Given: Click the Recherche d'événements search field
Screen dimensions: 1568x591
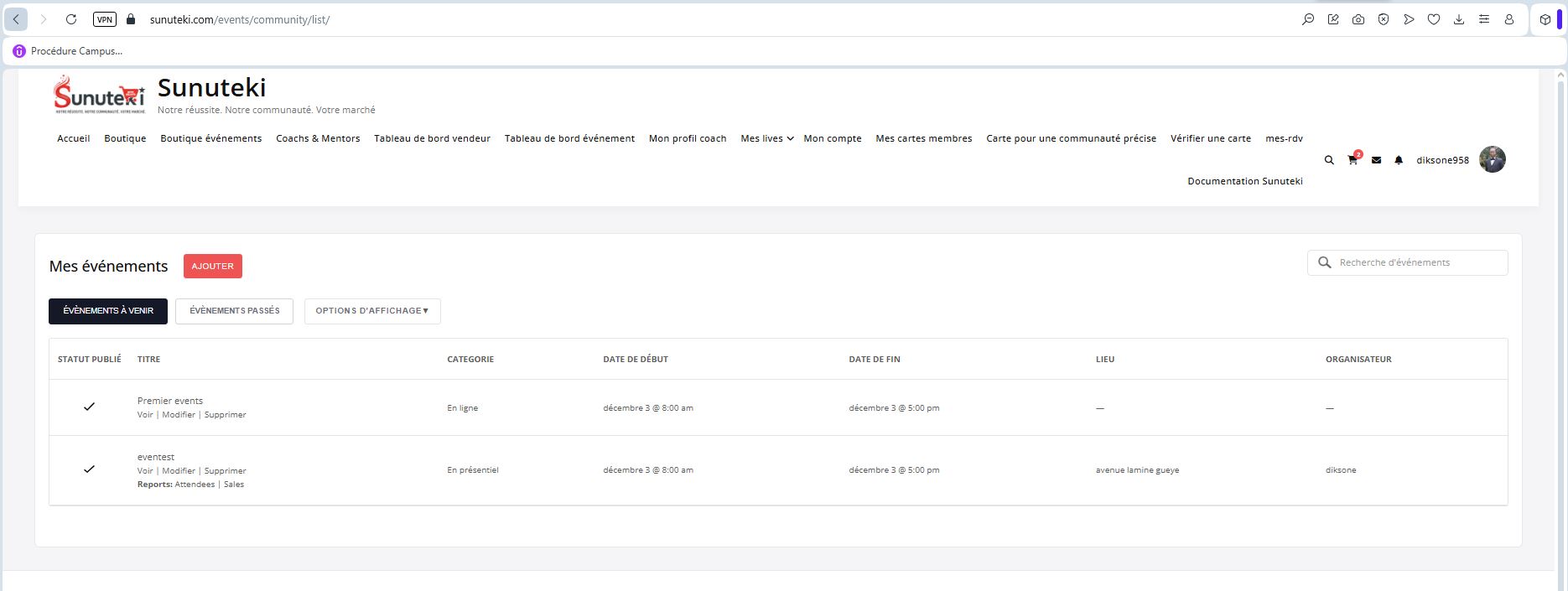Looking at the screenshot, I should [x=1417, y=262].
